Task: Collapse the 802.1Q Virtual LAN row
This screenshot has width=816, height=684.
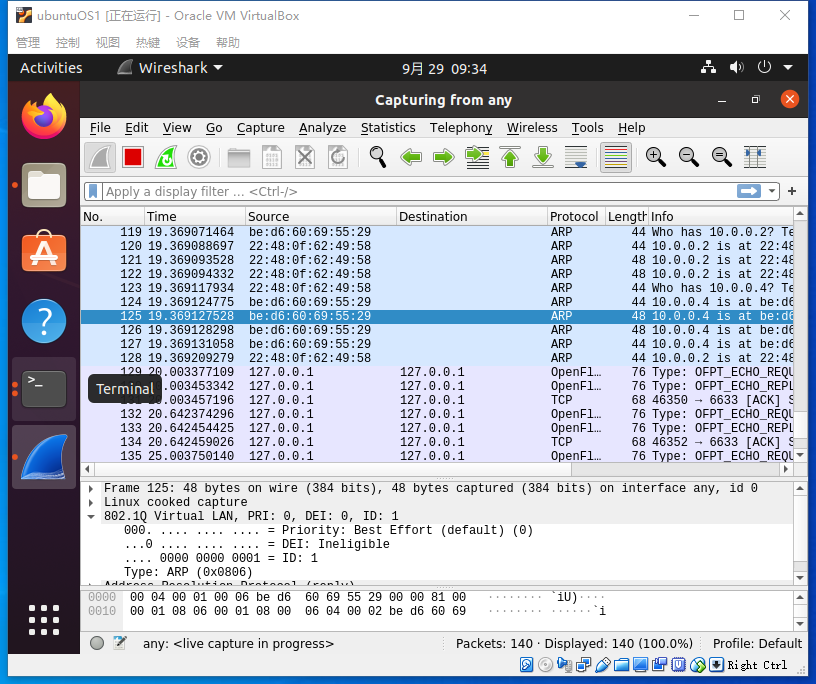Action: point(91,516)
